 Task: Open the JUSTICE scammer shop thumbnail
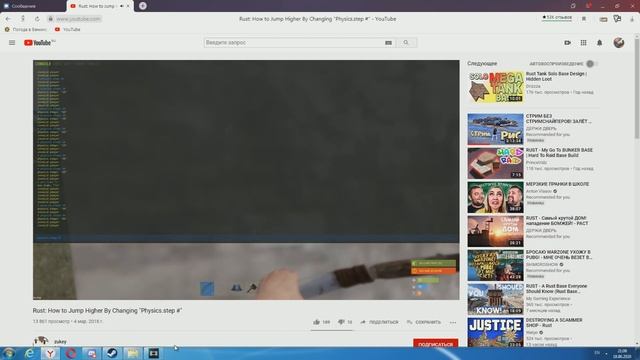pos(495,332)
